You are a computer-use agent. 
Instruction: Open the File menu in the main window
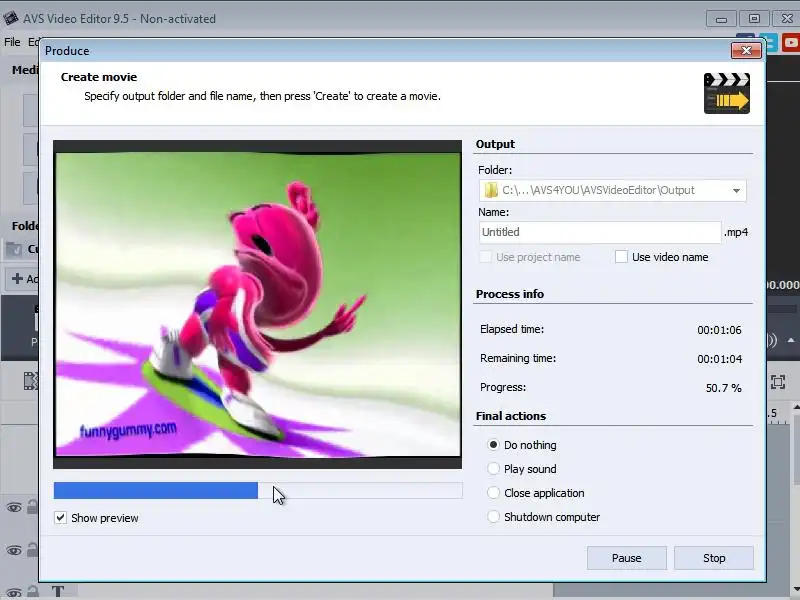point(12,42)
